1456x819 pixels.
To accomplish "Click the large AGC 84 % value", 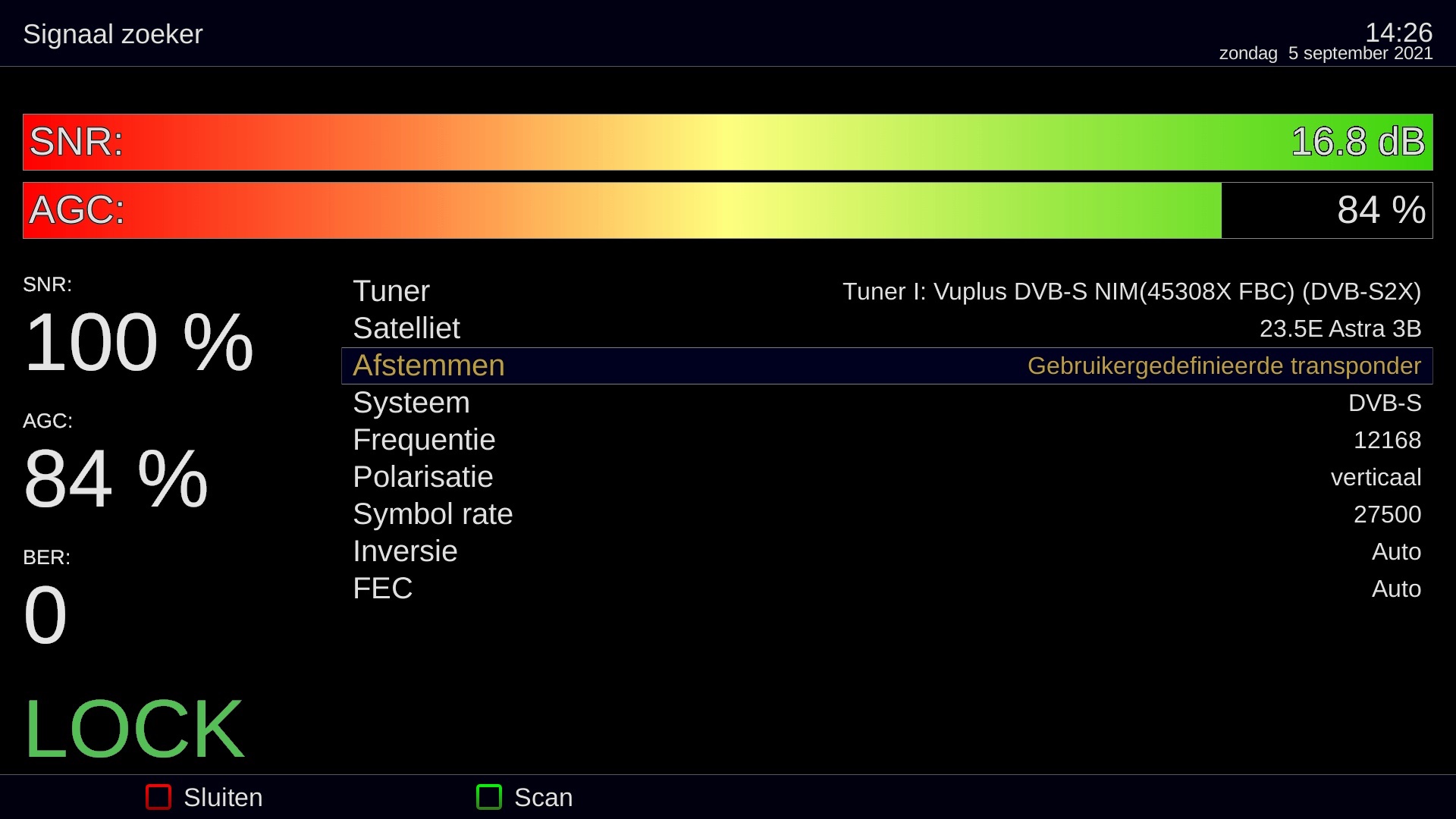I will 116,479.
